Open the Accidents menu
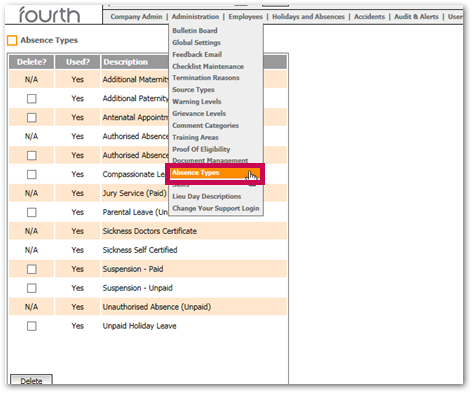This screenshot has width=472, height=393. [x=369, y=17]
